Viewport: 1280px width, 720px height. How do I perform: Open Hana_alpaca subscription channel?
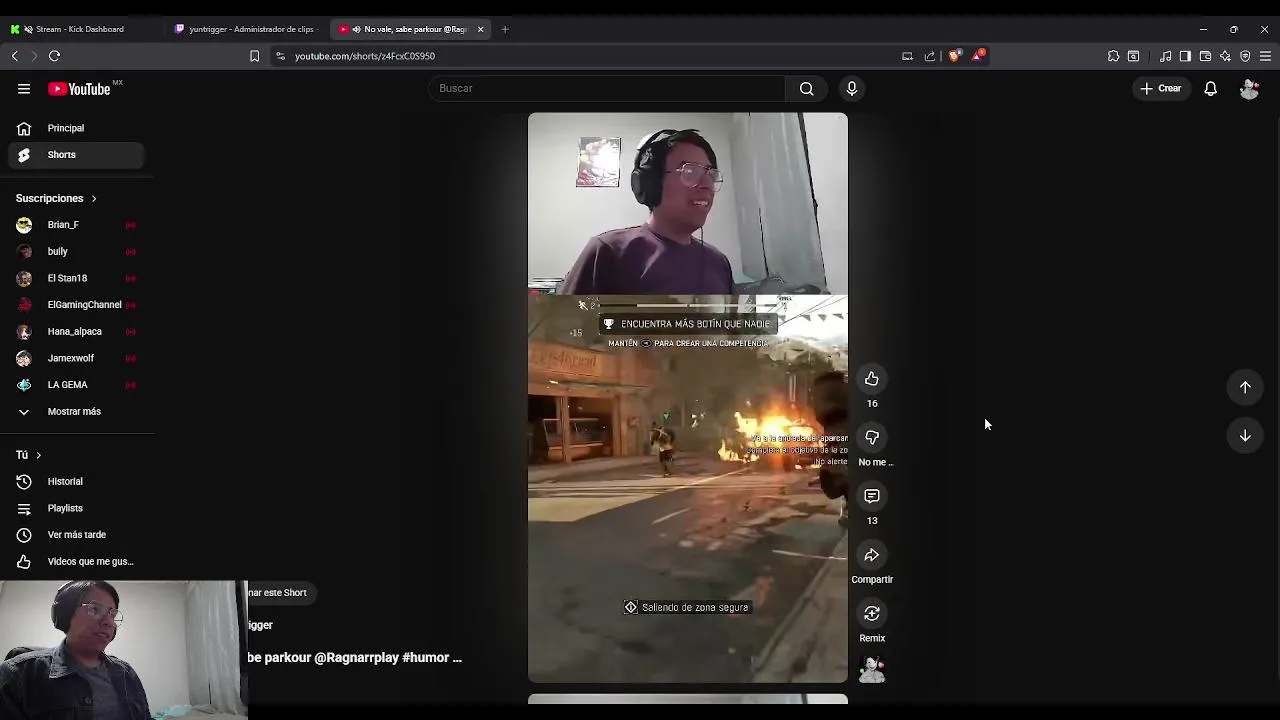click(x=76, y=332)
